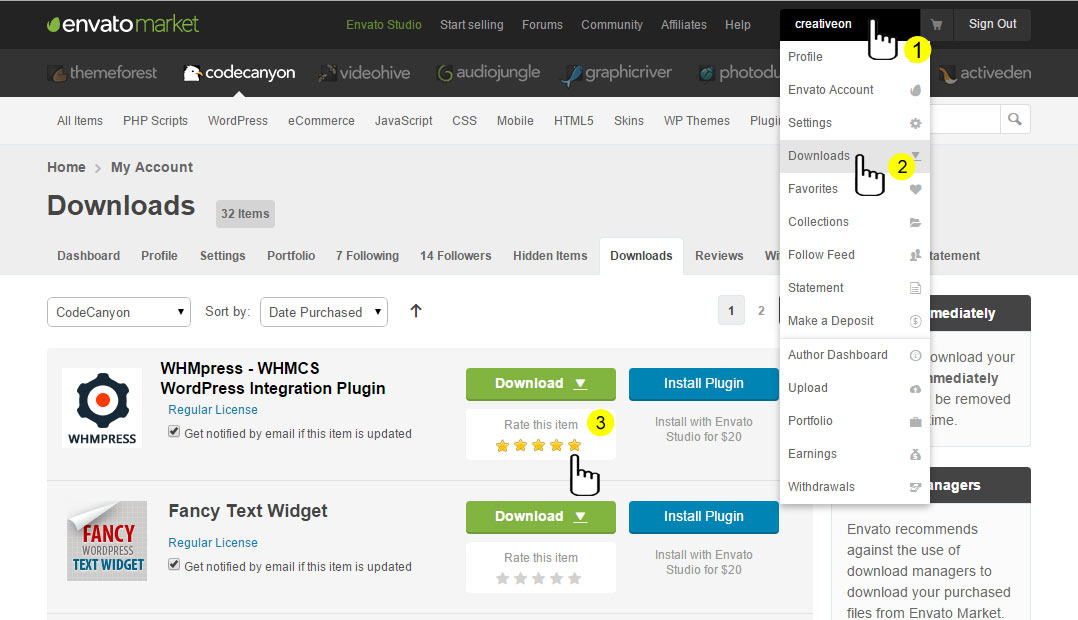Screen dimensions: 1078x620
Task: Click the Withdrawals icon in menu
Action: tap(915, 487)
